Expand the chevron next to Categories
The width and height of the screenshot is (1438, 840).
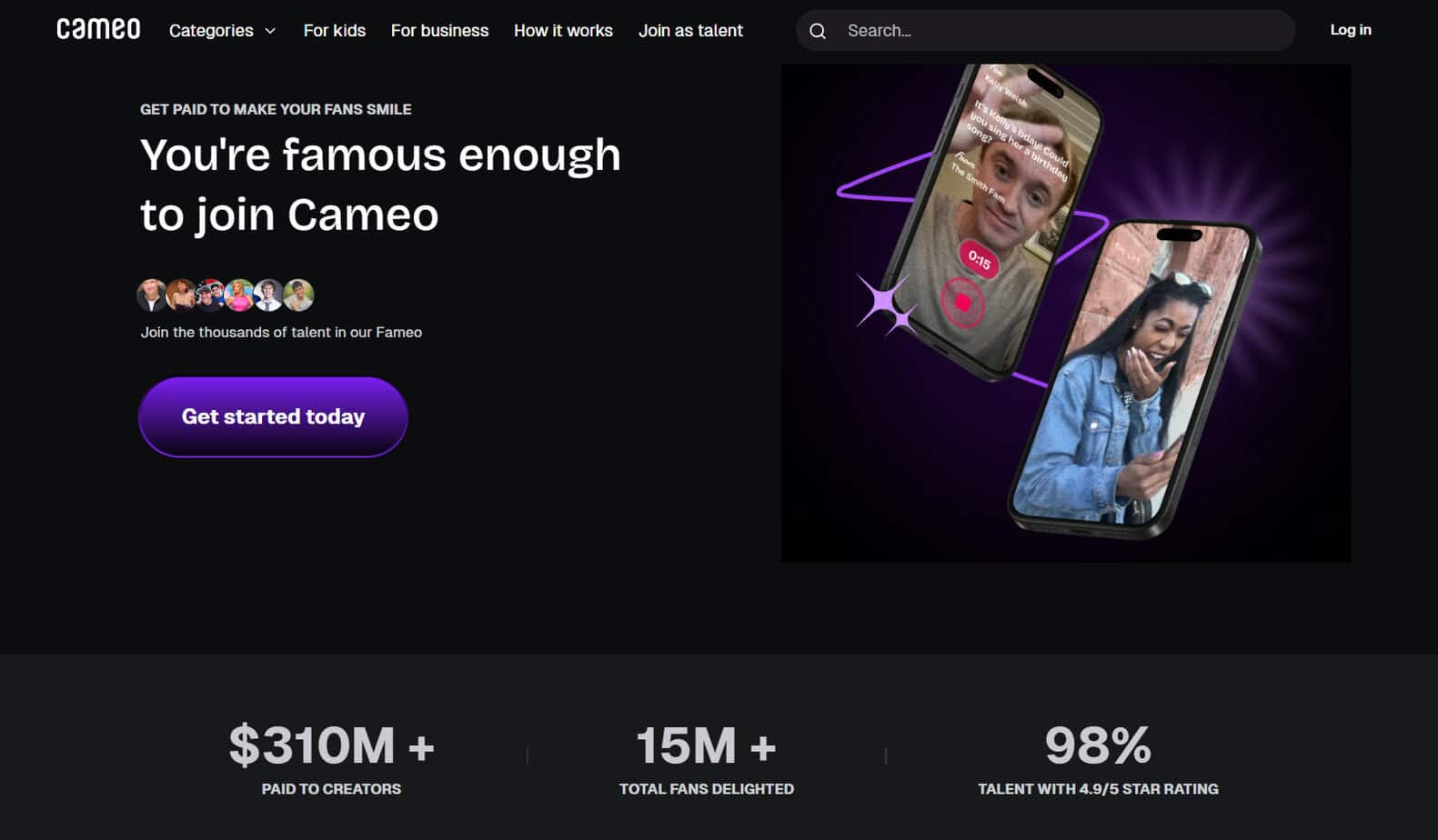pyautogui.click(x=270, y=31)
